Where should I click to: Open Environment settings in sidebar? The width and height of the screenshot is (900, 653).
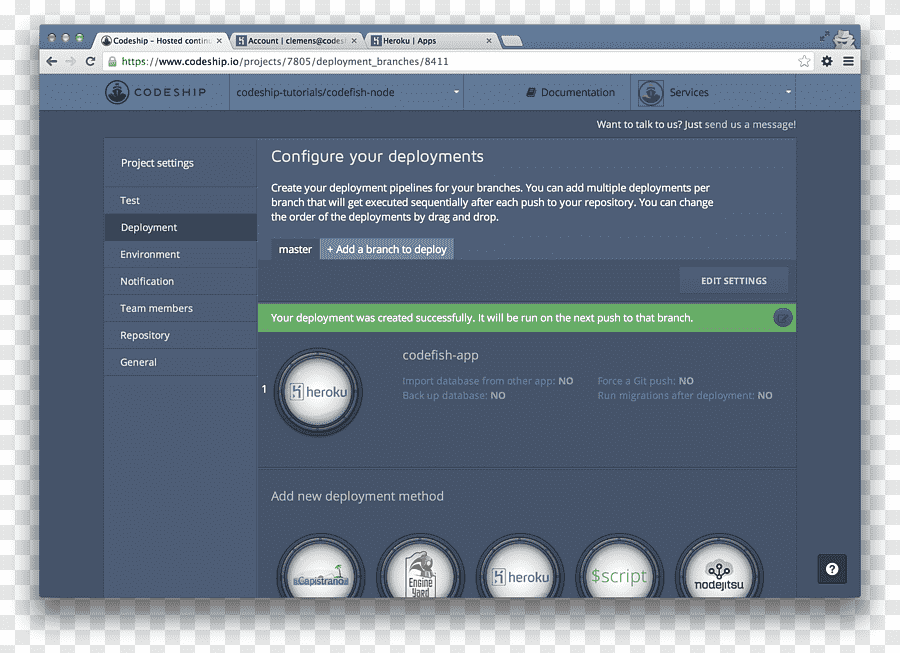180,254
